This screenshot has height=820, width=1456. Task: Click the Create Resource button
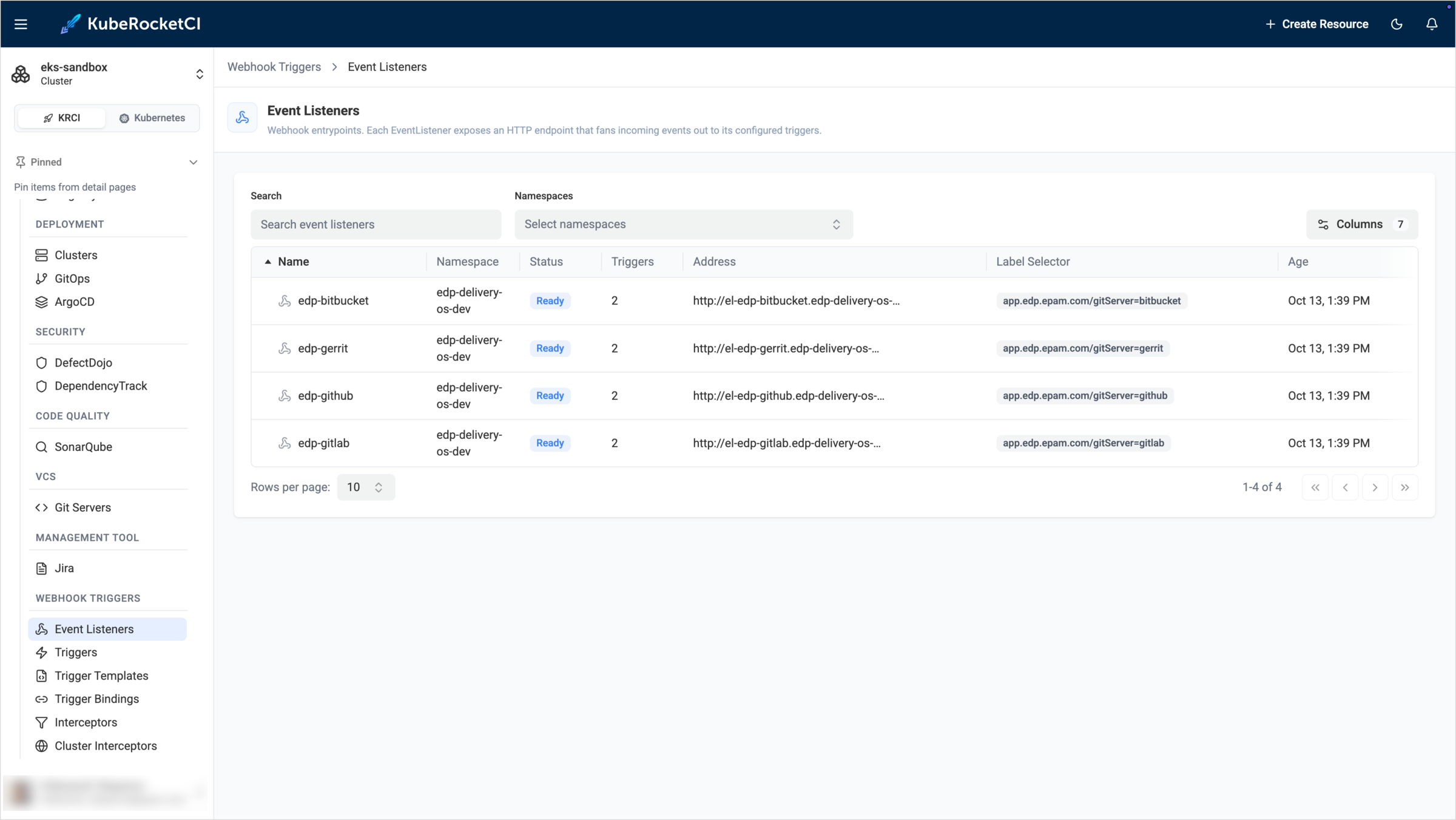tap(1316, 24)
